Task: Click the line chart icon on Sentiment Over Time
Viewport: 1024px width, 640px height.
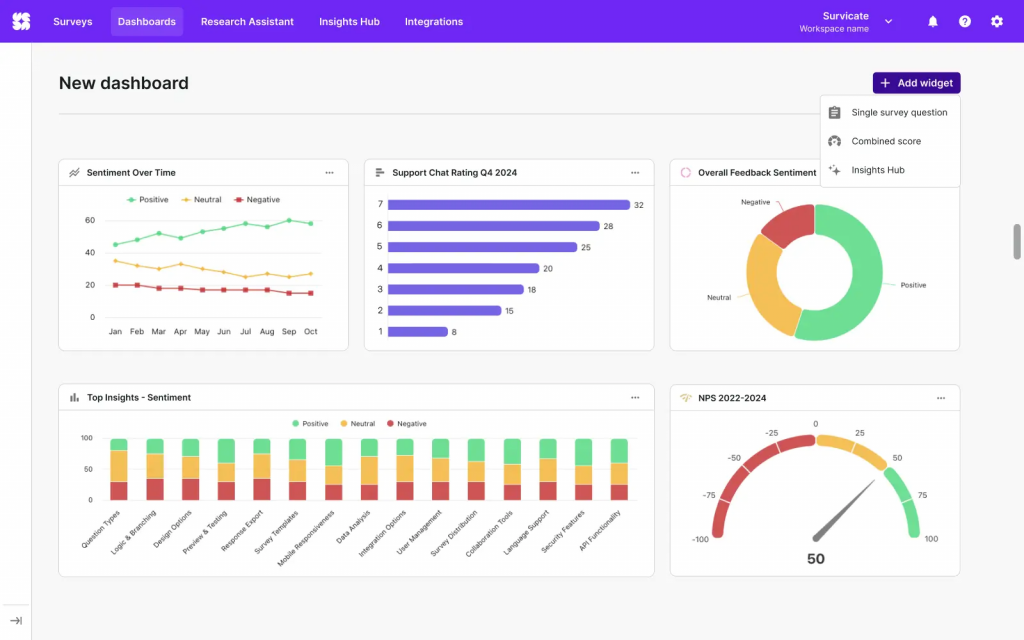Action: pyautogui.click(x=74, y=172)
